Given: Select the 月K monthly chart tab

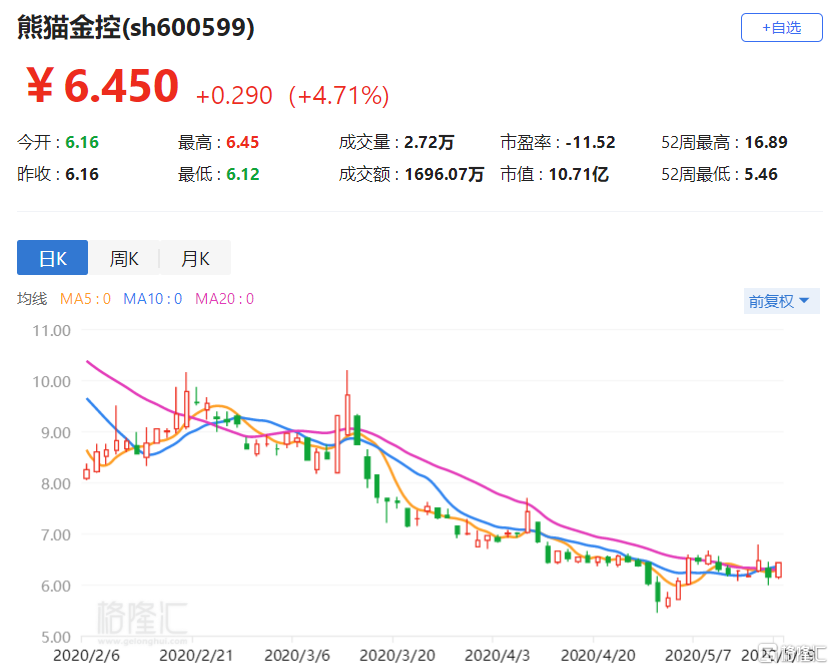Looking at the screenshot, I should coord(195,258).
